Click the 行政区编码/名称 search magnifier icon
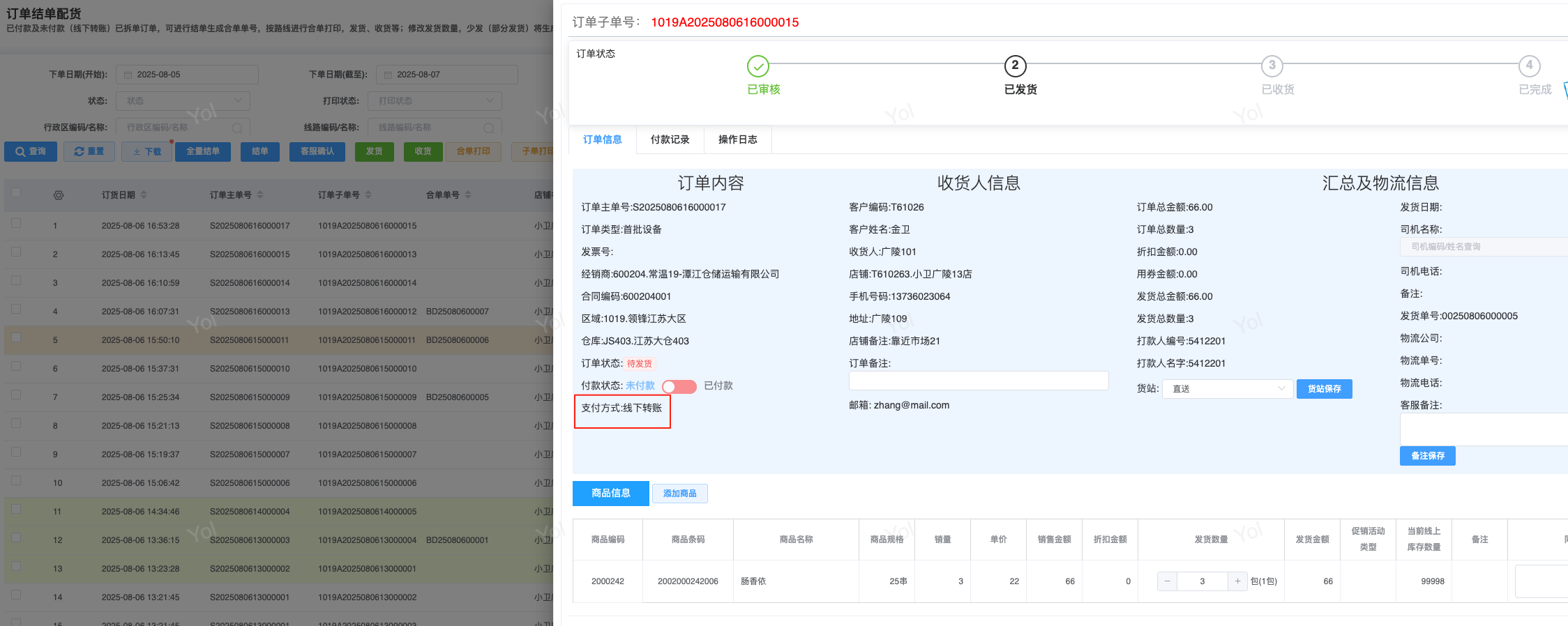The height and width of the screenshot is (626, 1568). [237, 128]
